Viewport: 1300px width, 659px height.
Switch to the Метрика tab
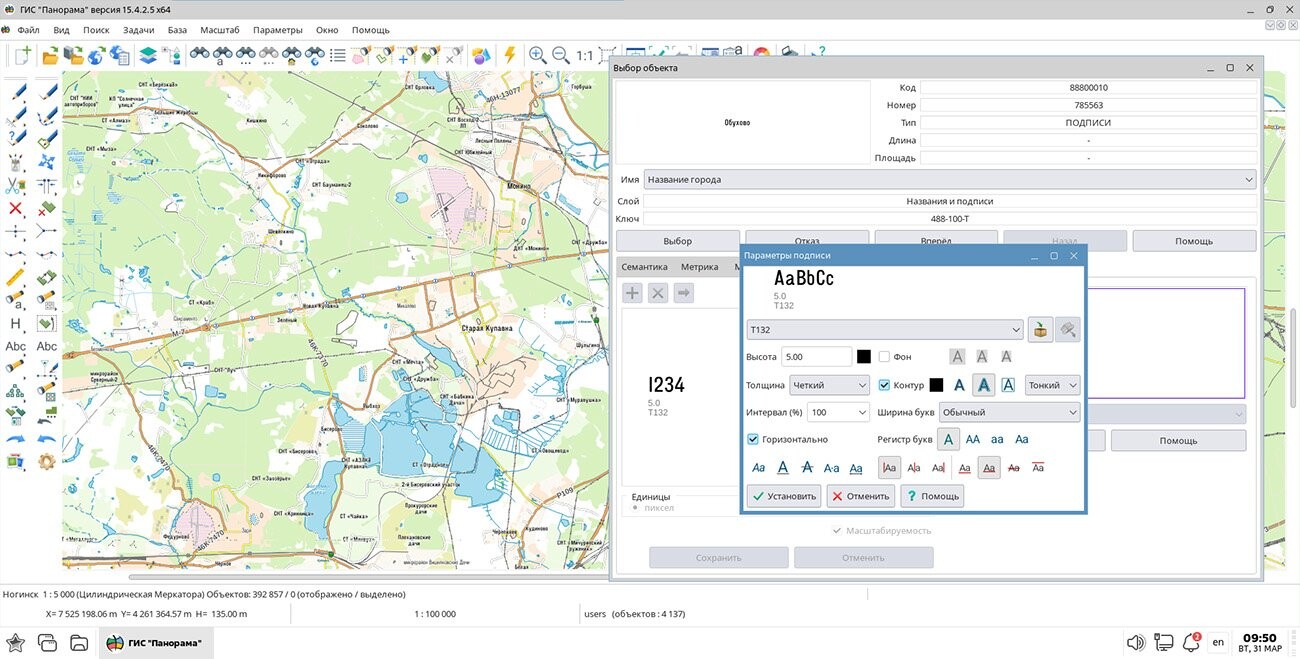click(699, 267)
